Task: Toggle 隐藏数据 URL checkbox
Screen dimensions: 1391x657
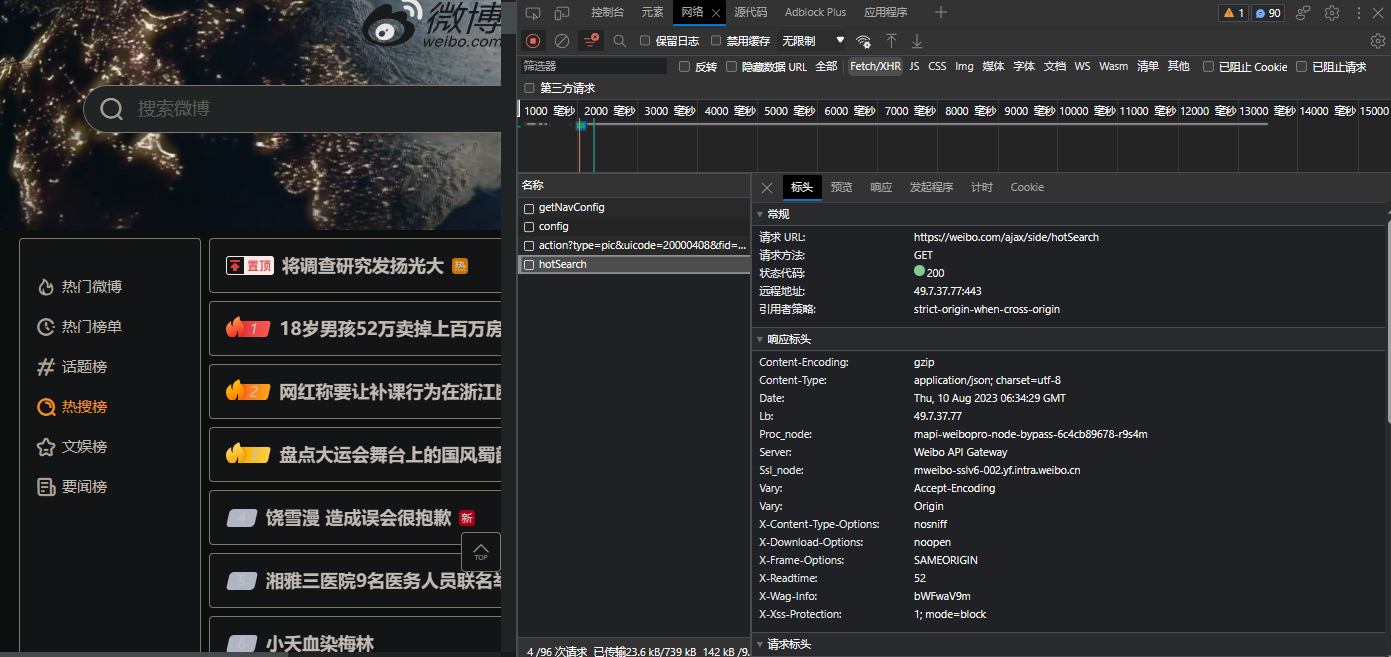Action: (732, 67)
